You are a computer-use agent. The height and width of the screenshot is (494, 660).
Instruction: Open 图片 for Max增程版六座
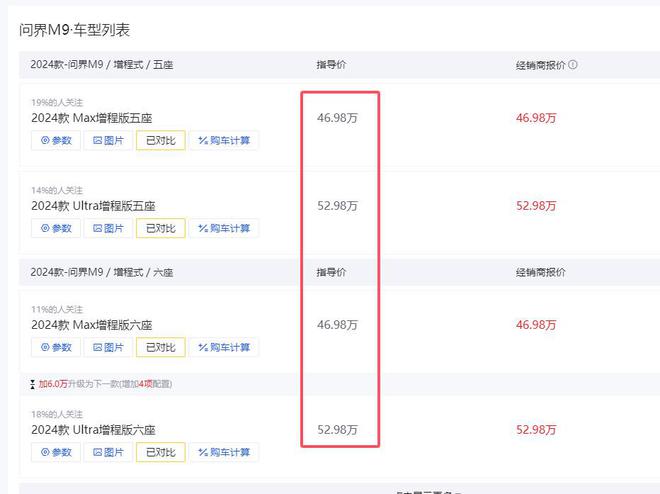coord(108,348)
